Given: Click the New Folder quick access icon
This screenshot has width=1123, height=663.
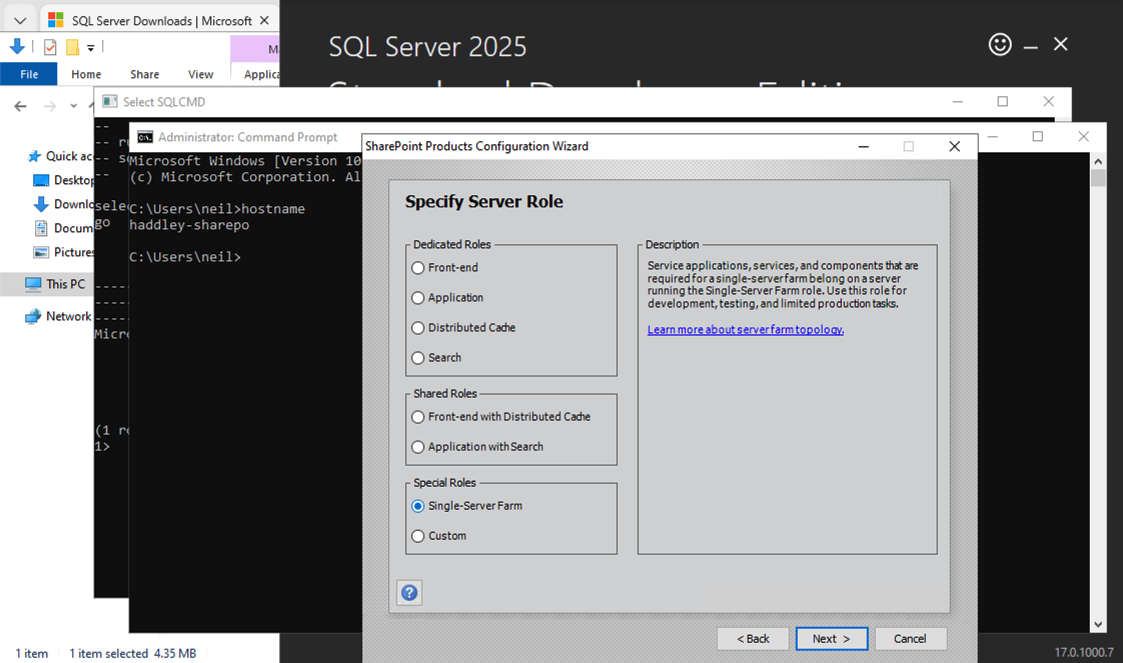Looking at the screenshot, I should [72, 47].
